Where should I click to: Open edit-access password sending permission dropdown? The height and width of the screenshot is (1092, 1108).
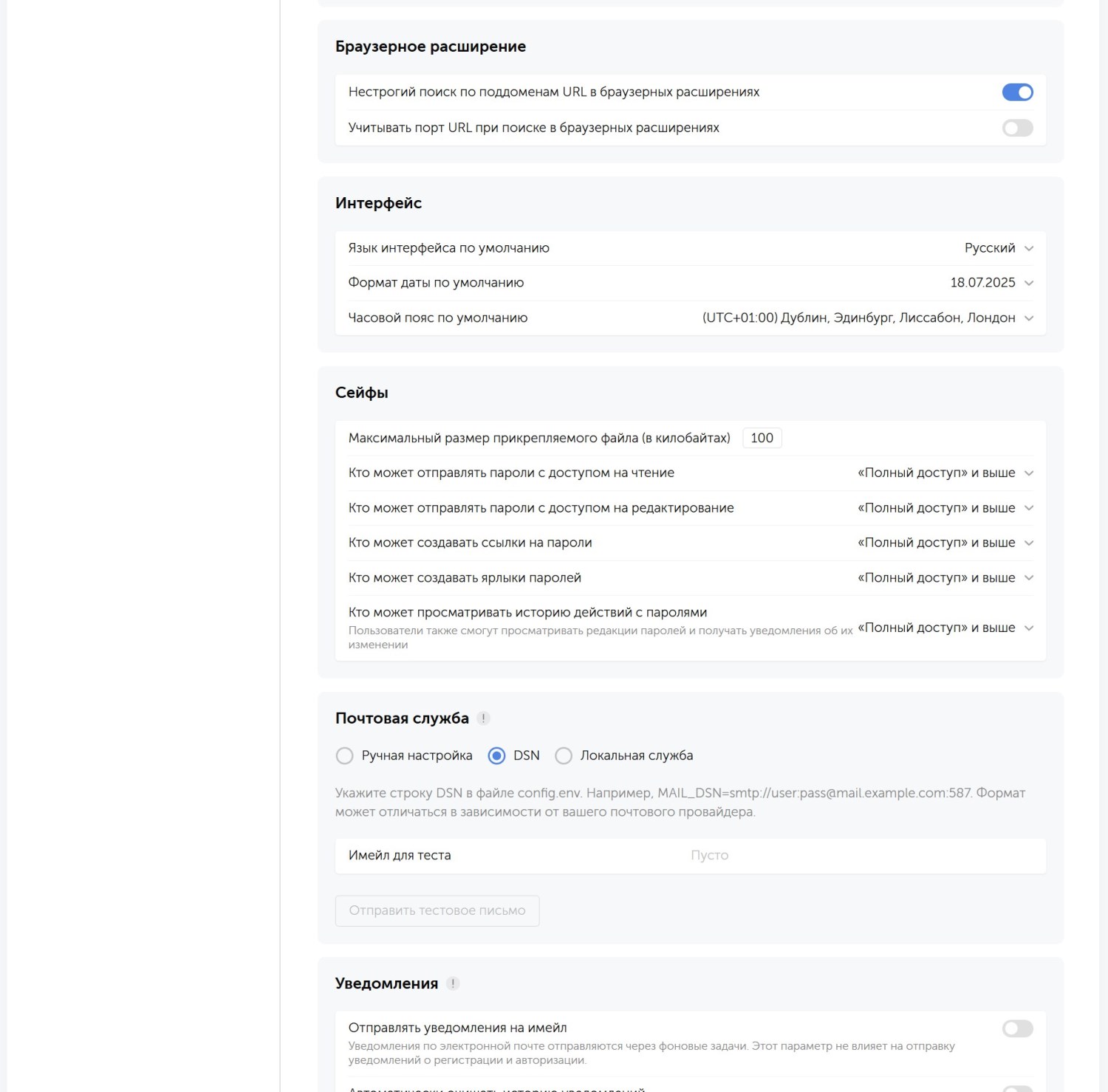(x=944, y=508)
